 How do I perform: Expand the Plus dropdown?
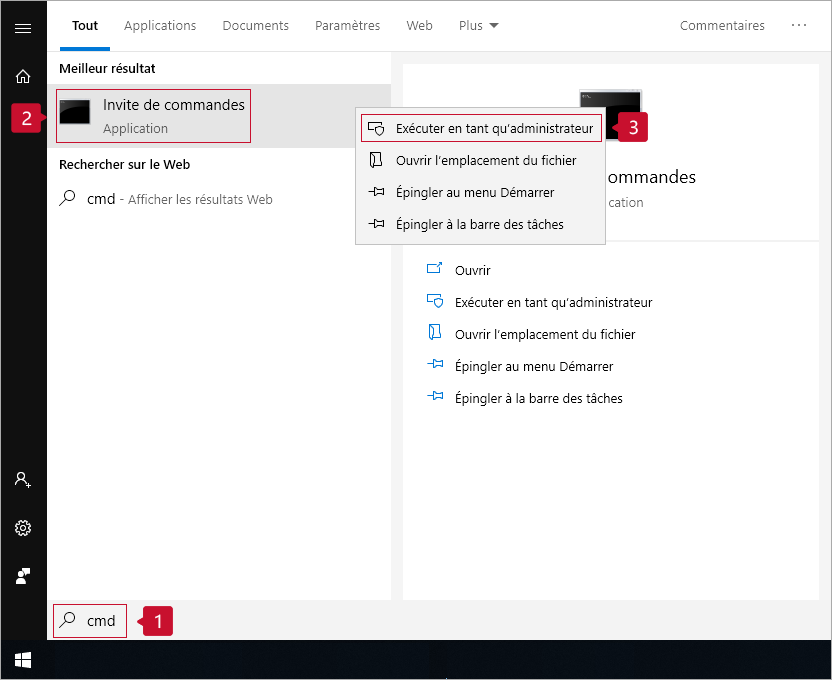[478, 26]
